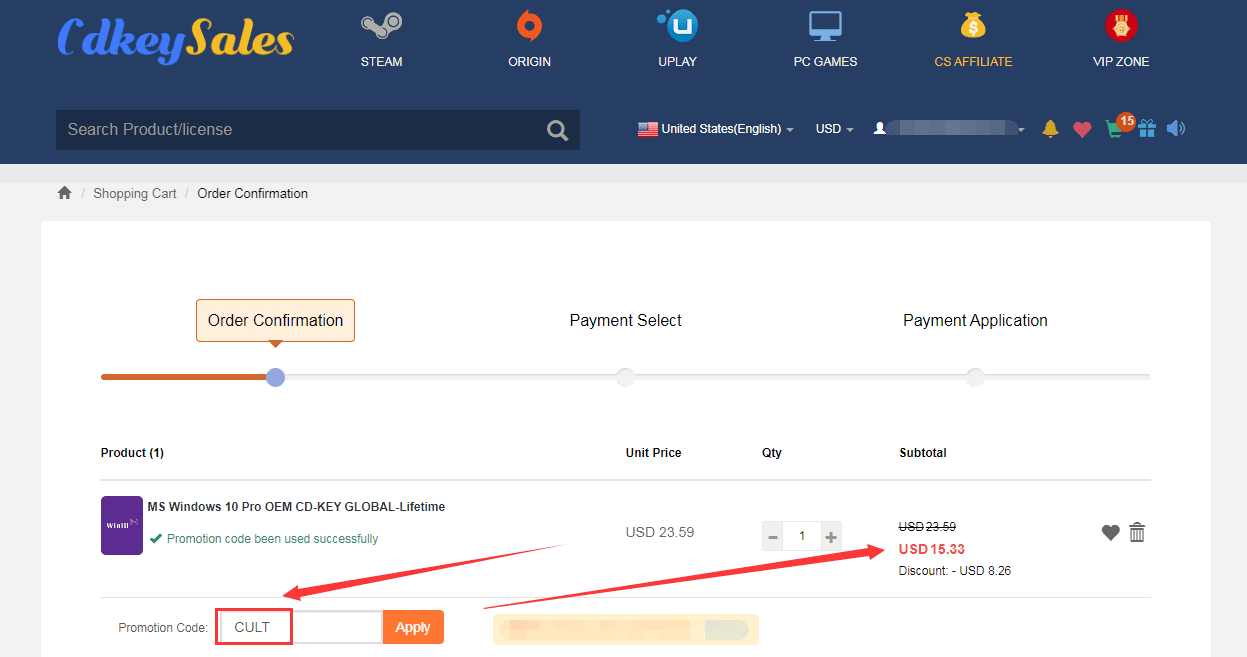Expand the USD currency dropdown
This screenshot has height=657, width=1247.
(834, 129)
